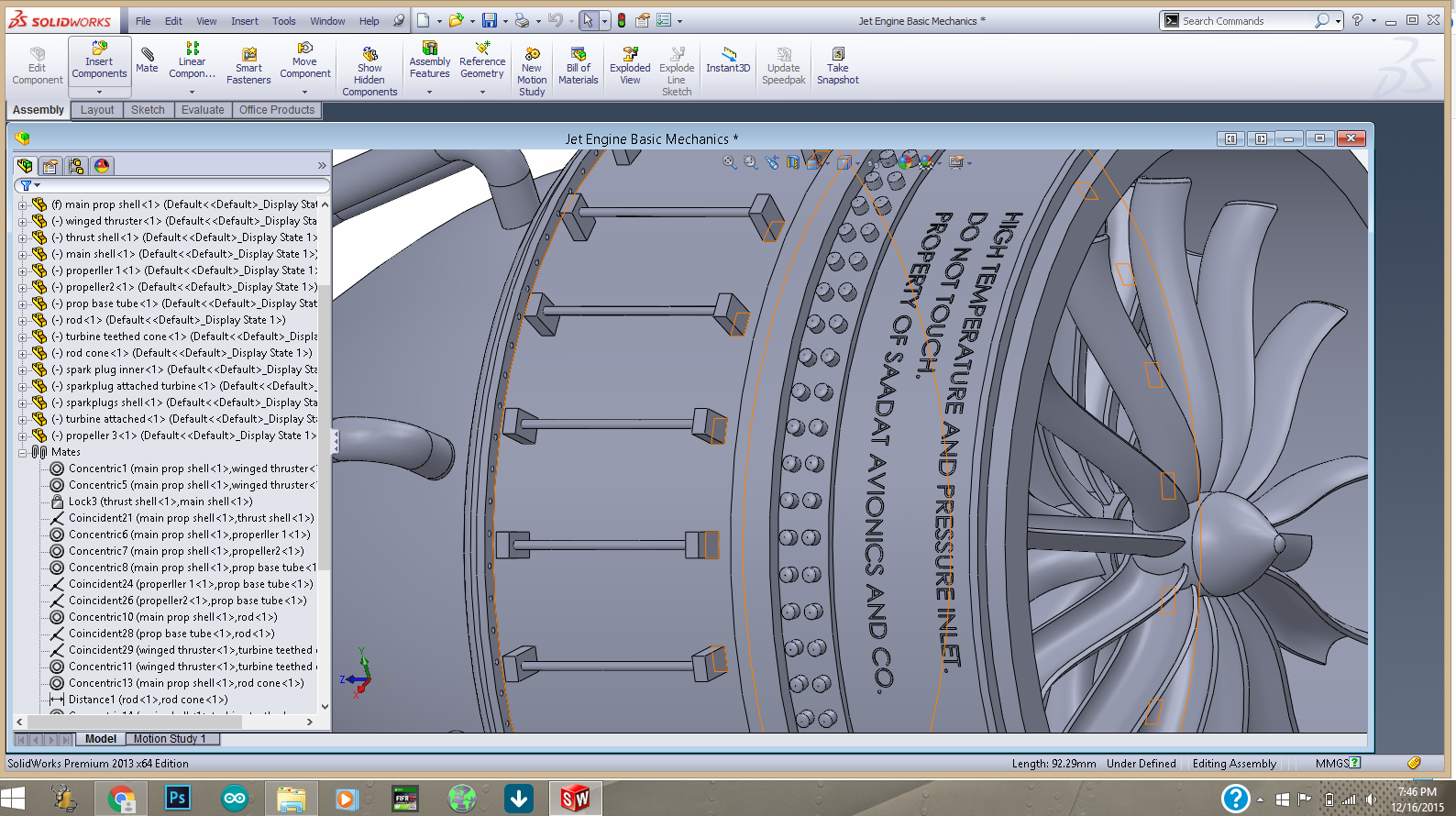Open the Insert menu

tap(245, 21)
